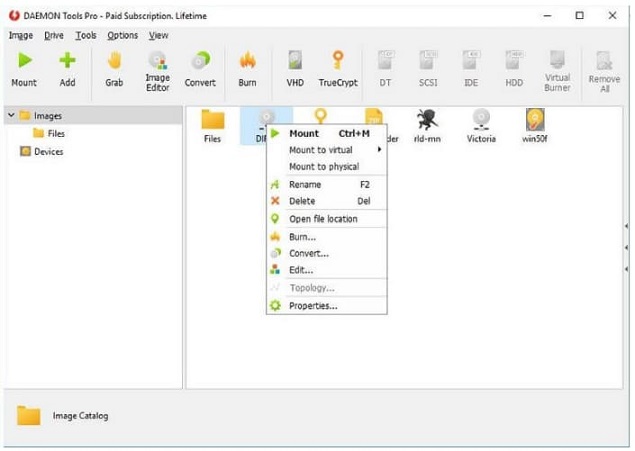Choose Properties... in context menu
This screenshot has width=635, height=451.
[326, 306]
